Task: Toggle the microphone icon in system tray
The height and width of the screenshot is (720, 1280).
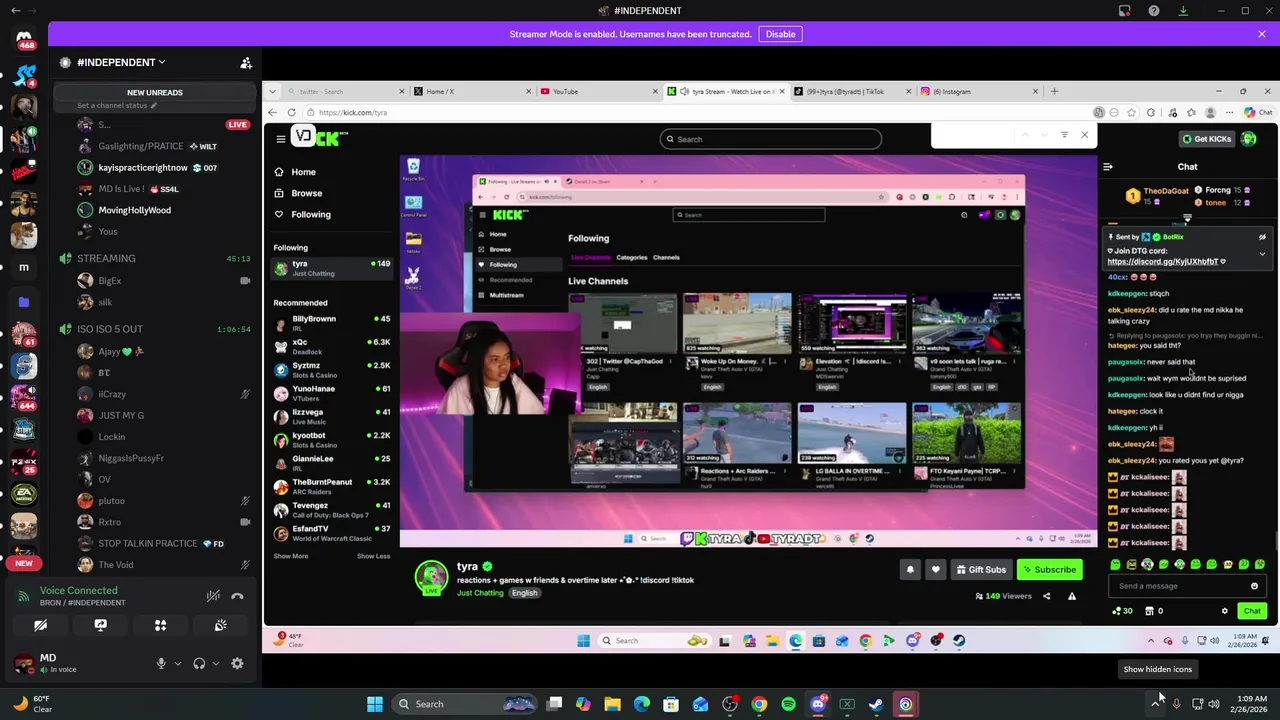Action: 1176,704
